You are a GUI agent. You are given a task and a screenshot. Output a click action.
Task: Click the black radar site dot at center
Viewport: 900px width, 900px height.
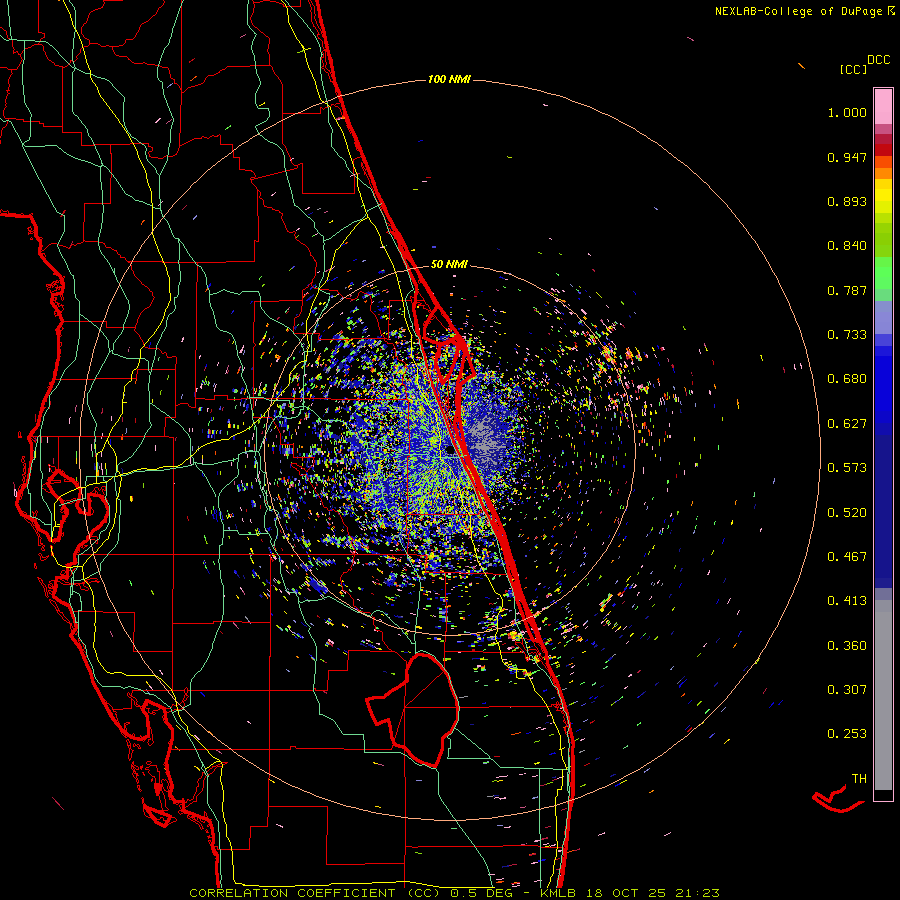tap(449, 449)
